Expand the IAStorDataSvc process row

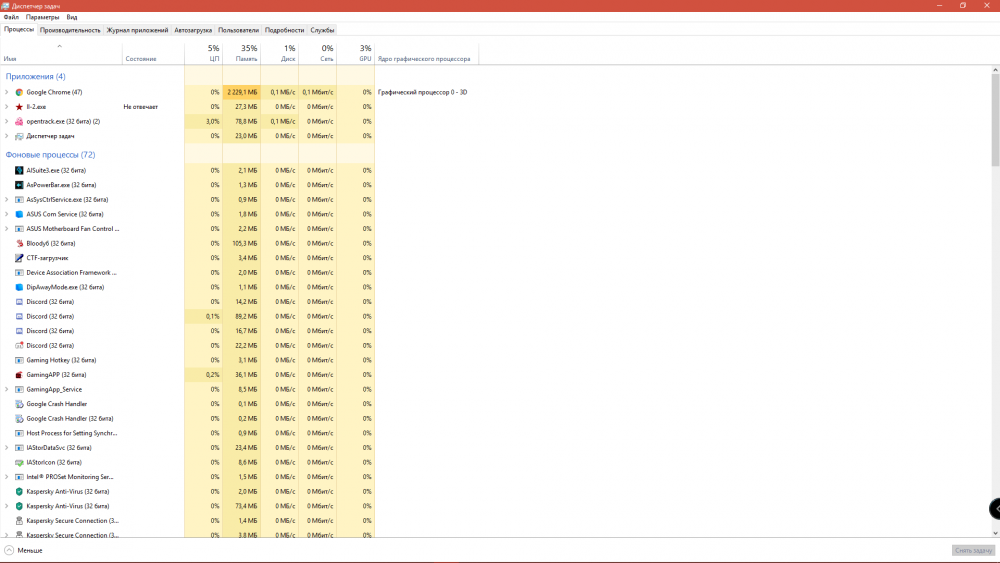point(7,448)
